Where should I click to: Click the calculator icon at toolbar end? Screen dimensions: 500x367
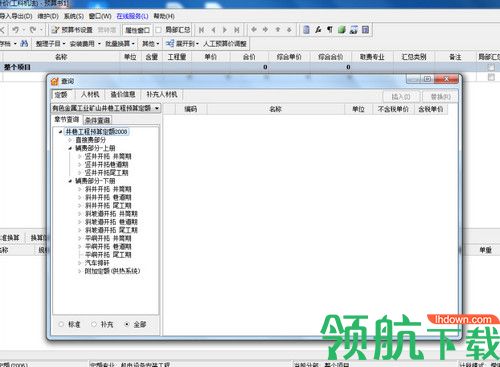(x=366, y=30)
